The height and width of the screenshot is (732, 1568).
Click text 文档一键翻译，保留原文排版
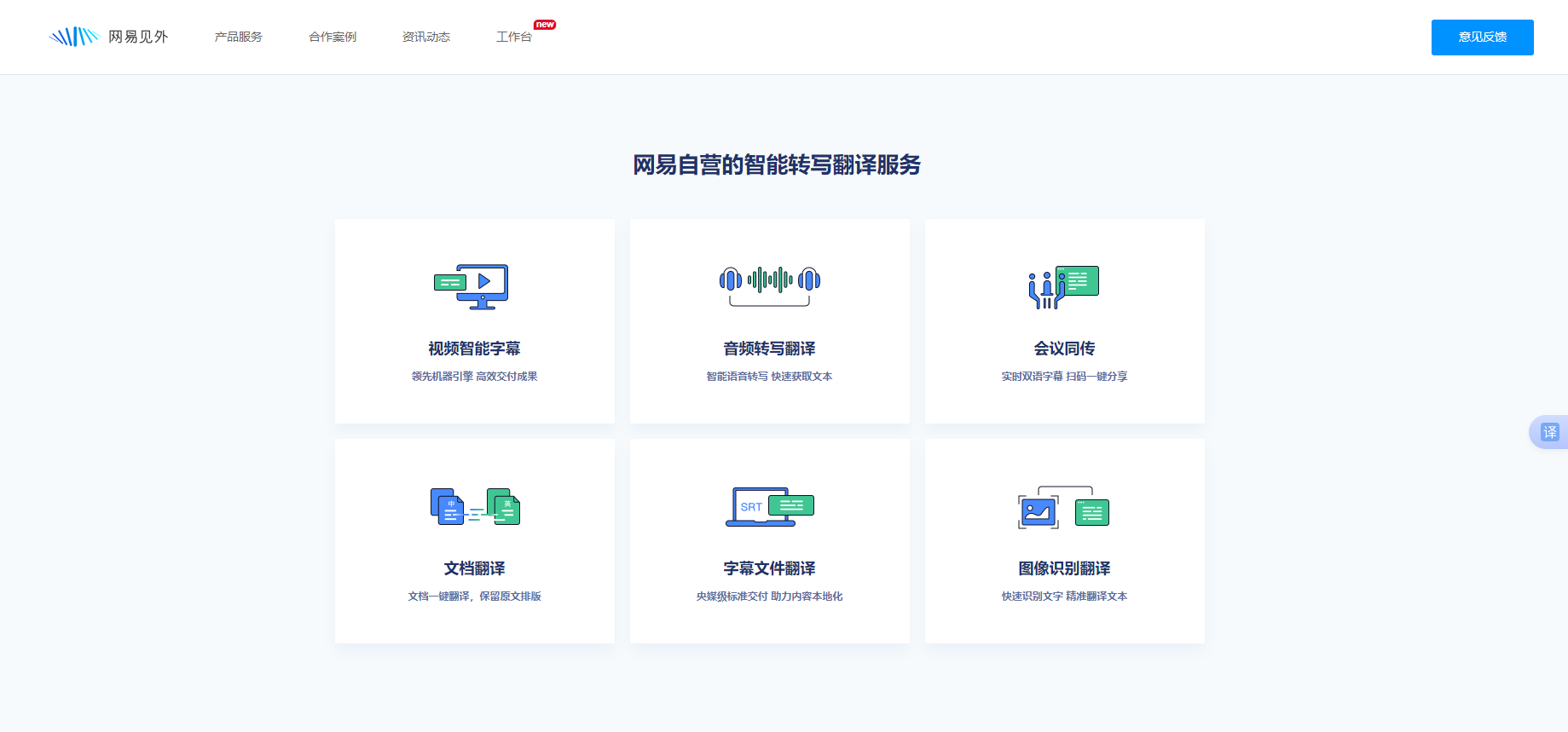pos(475,597)
